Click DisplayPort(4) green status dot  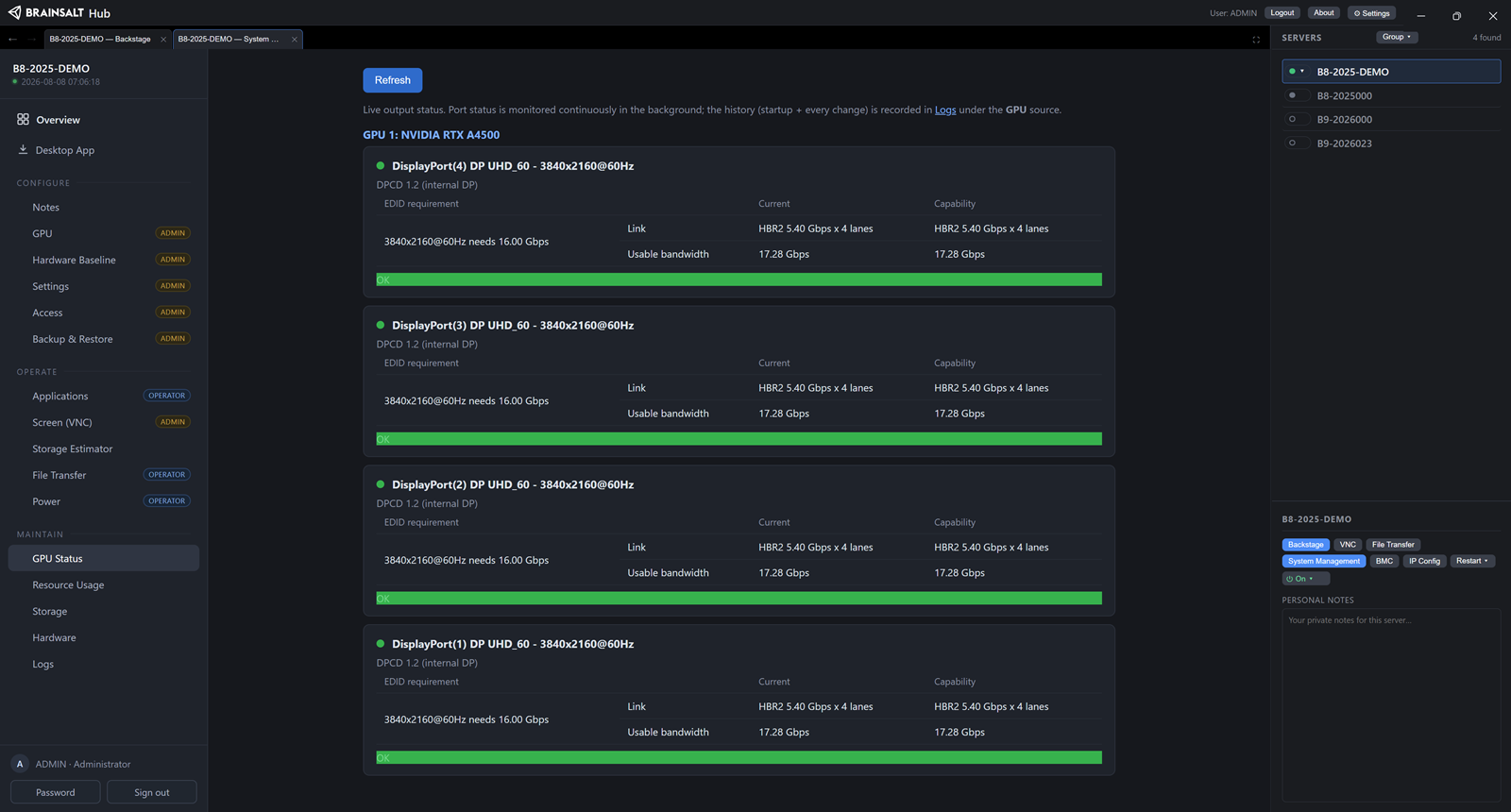pyautogui.click(x=381, y=165)
